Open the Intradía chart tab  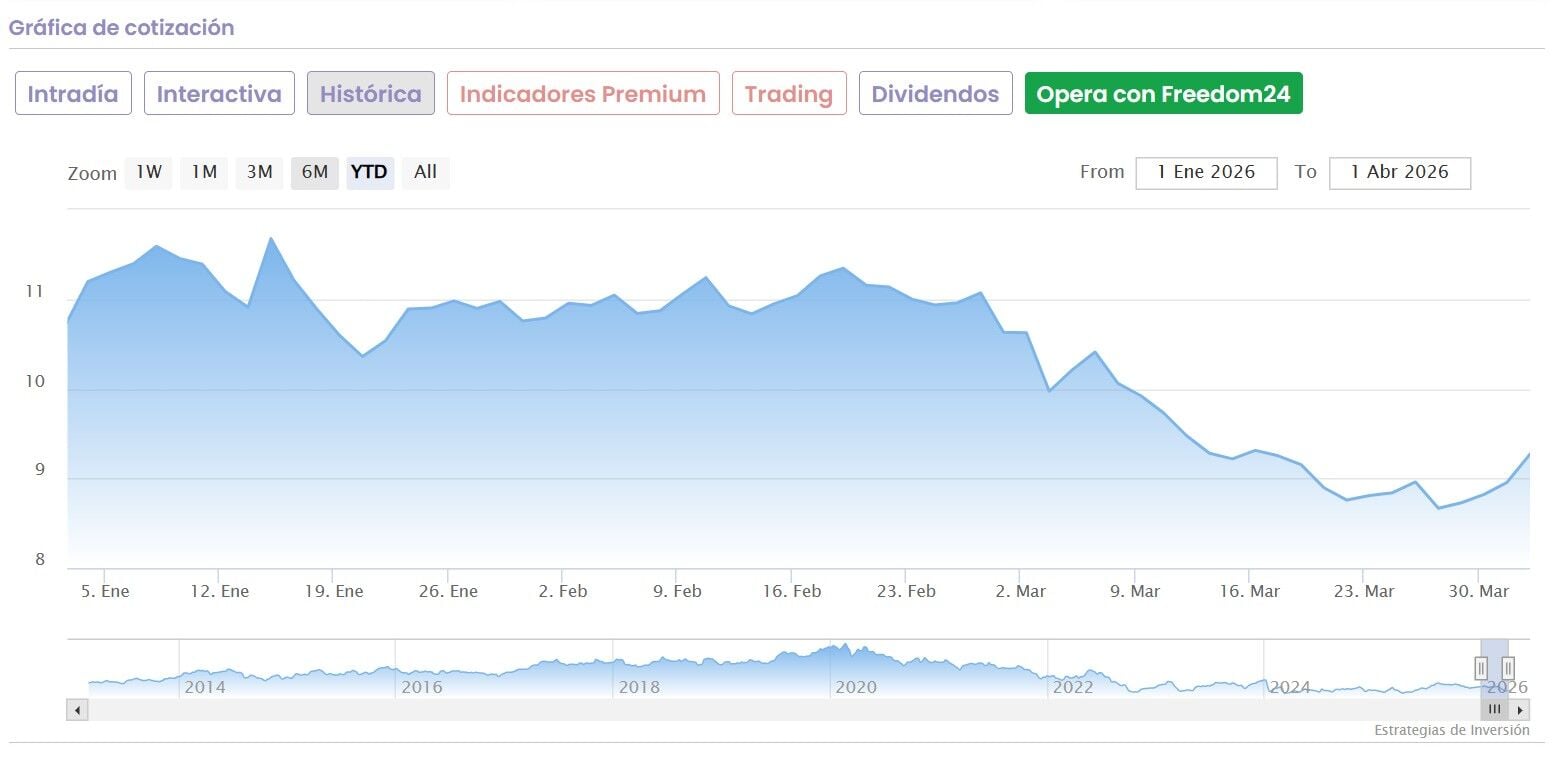point(73,94)
